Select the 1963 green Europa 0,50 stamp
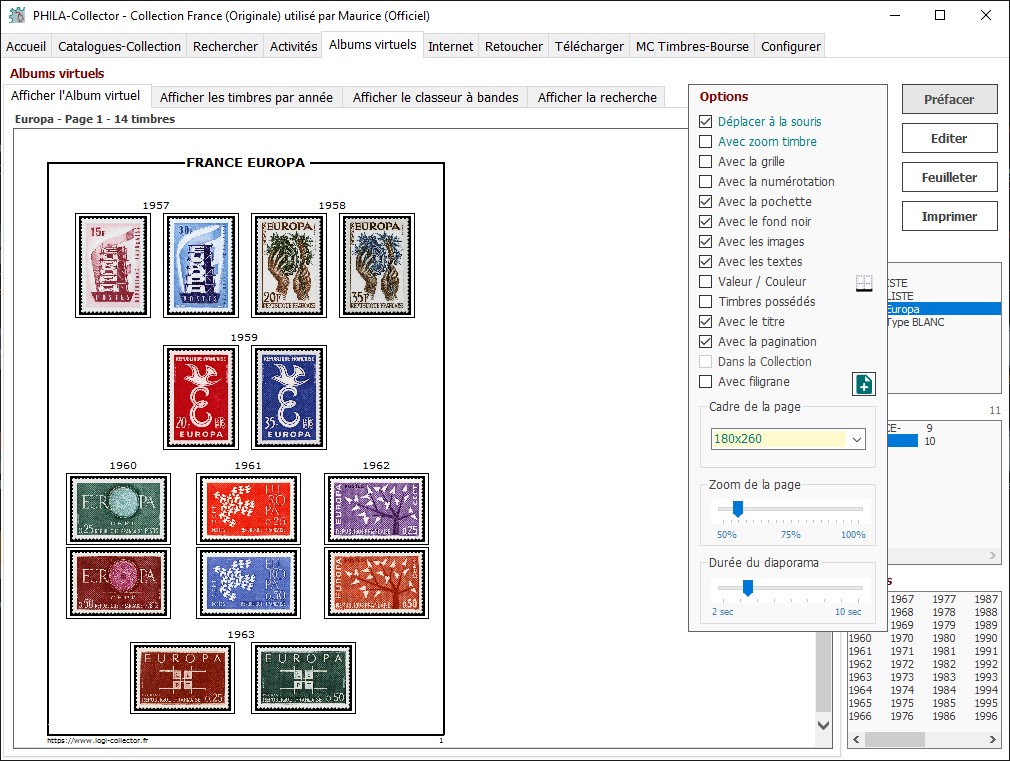1010x761 pixels. click(303, 678)
